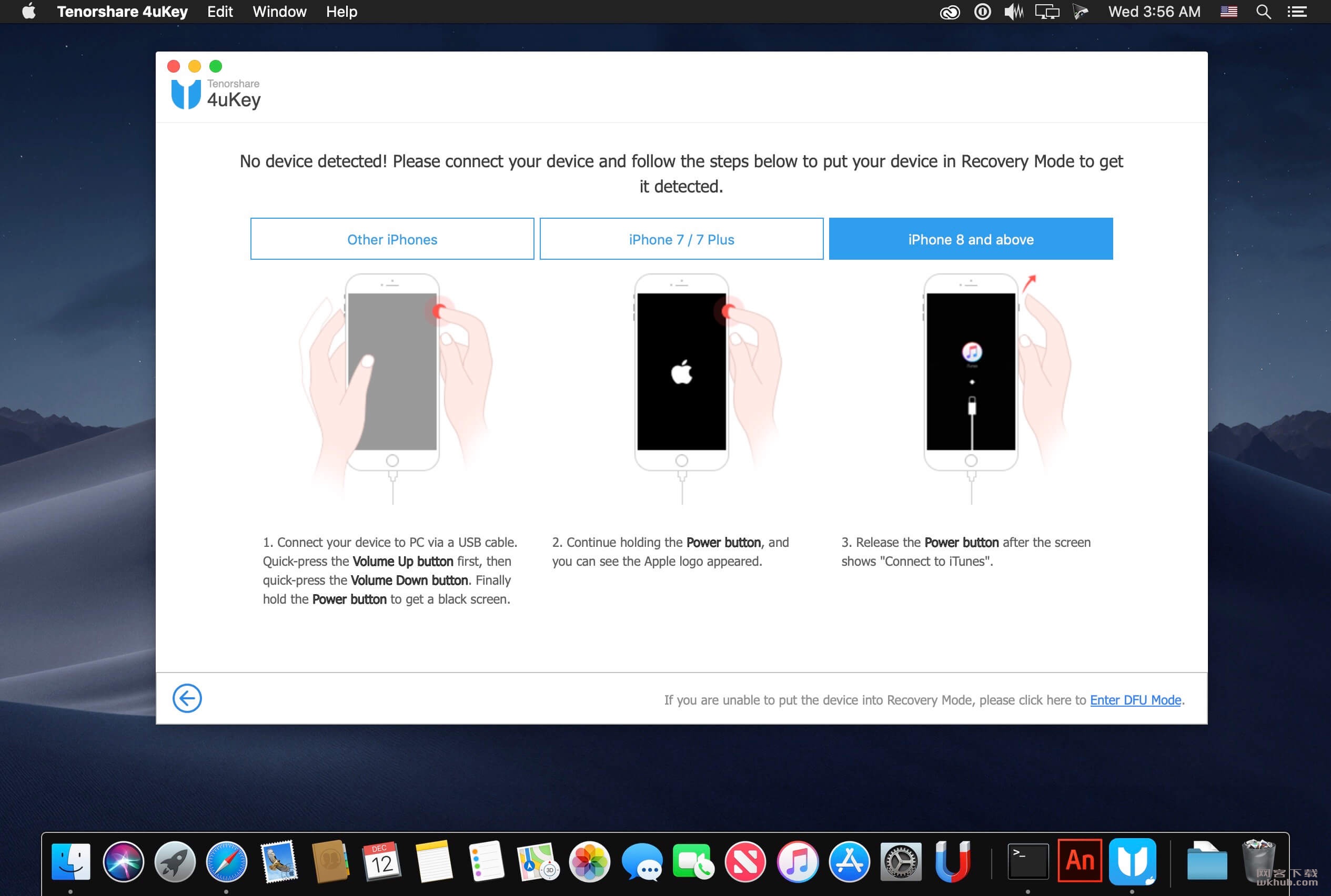Open the Help menu
1331x896 pixels.
coord(341,12)
